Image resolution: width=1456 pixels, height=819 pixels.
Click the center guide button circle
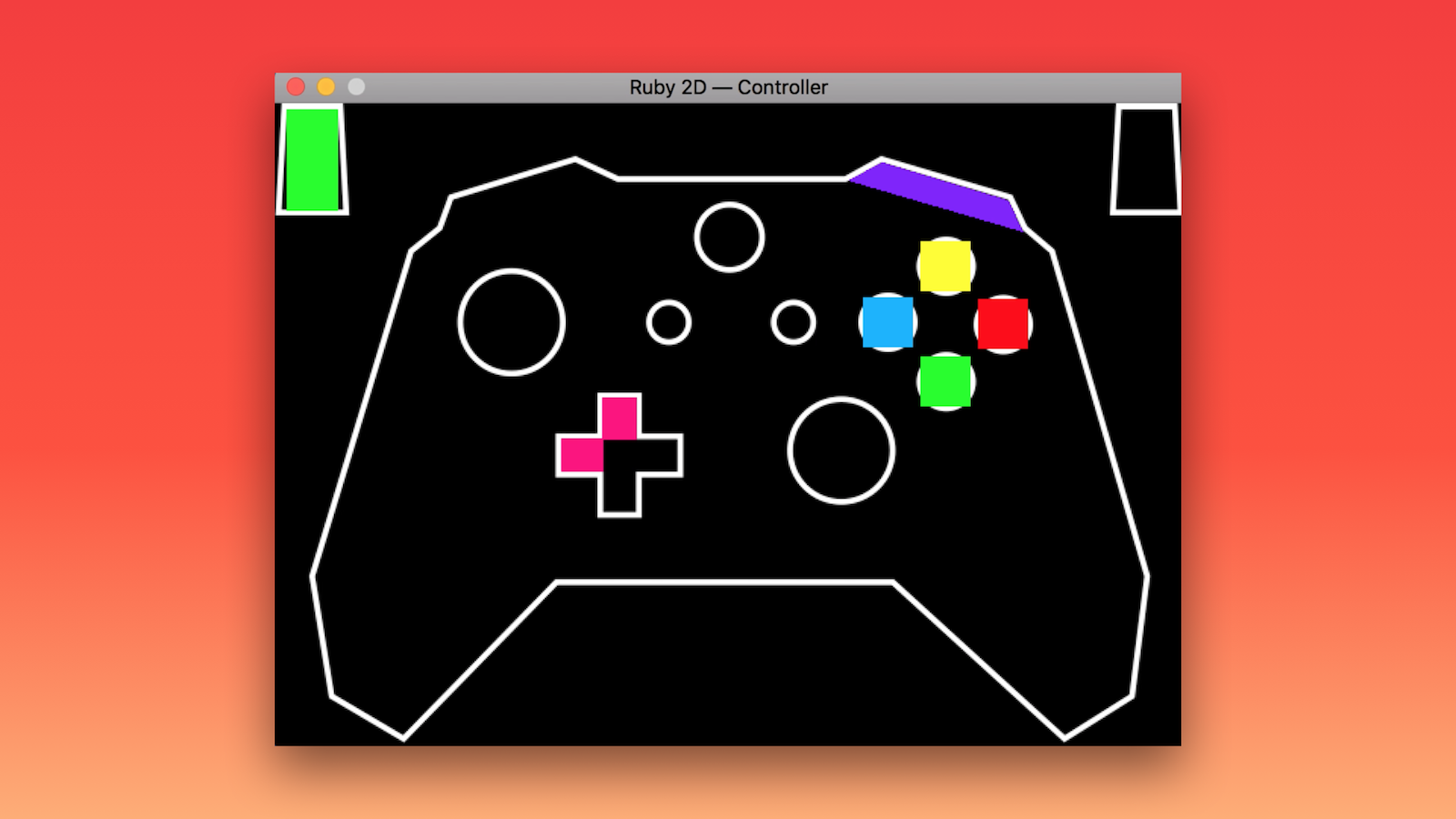tap(729, 237)
